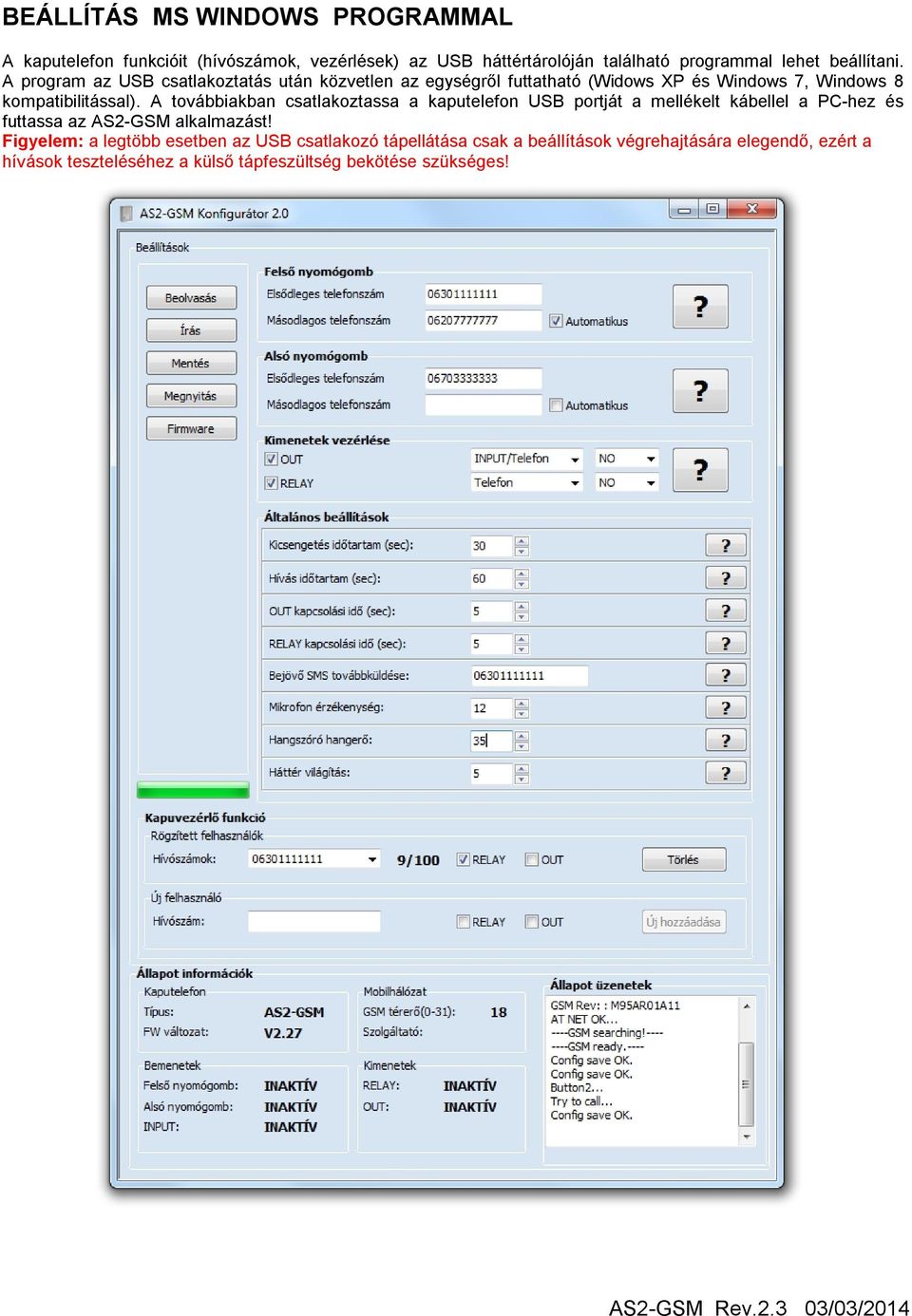Expand the Hívószámok 06301111111 dropdown

pos(372,859)
